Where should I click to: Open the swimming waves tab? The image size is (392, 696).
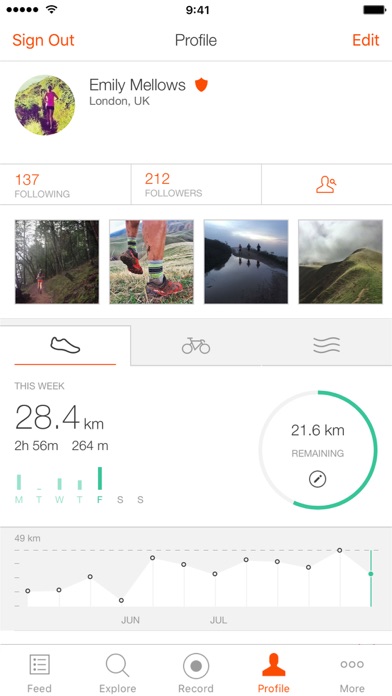[327, 345]
